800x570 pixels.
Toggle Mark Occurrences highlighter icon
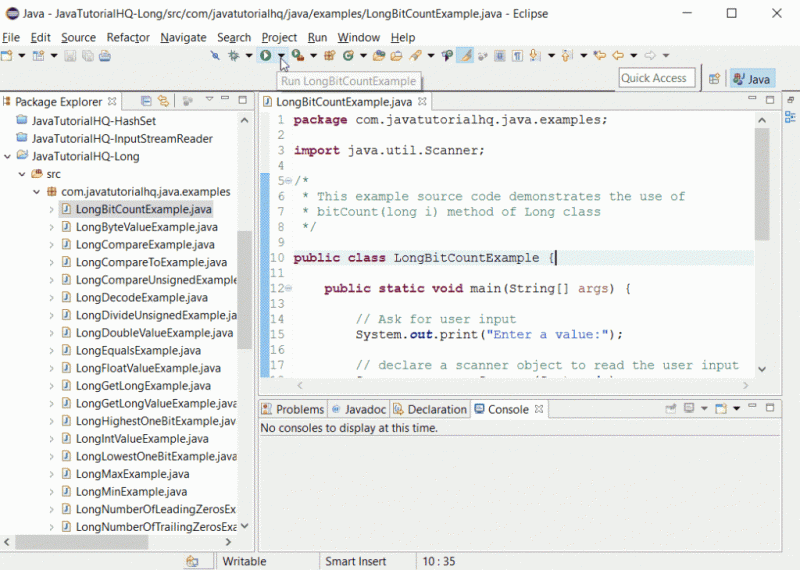tap(465, 56)
